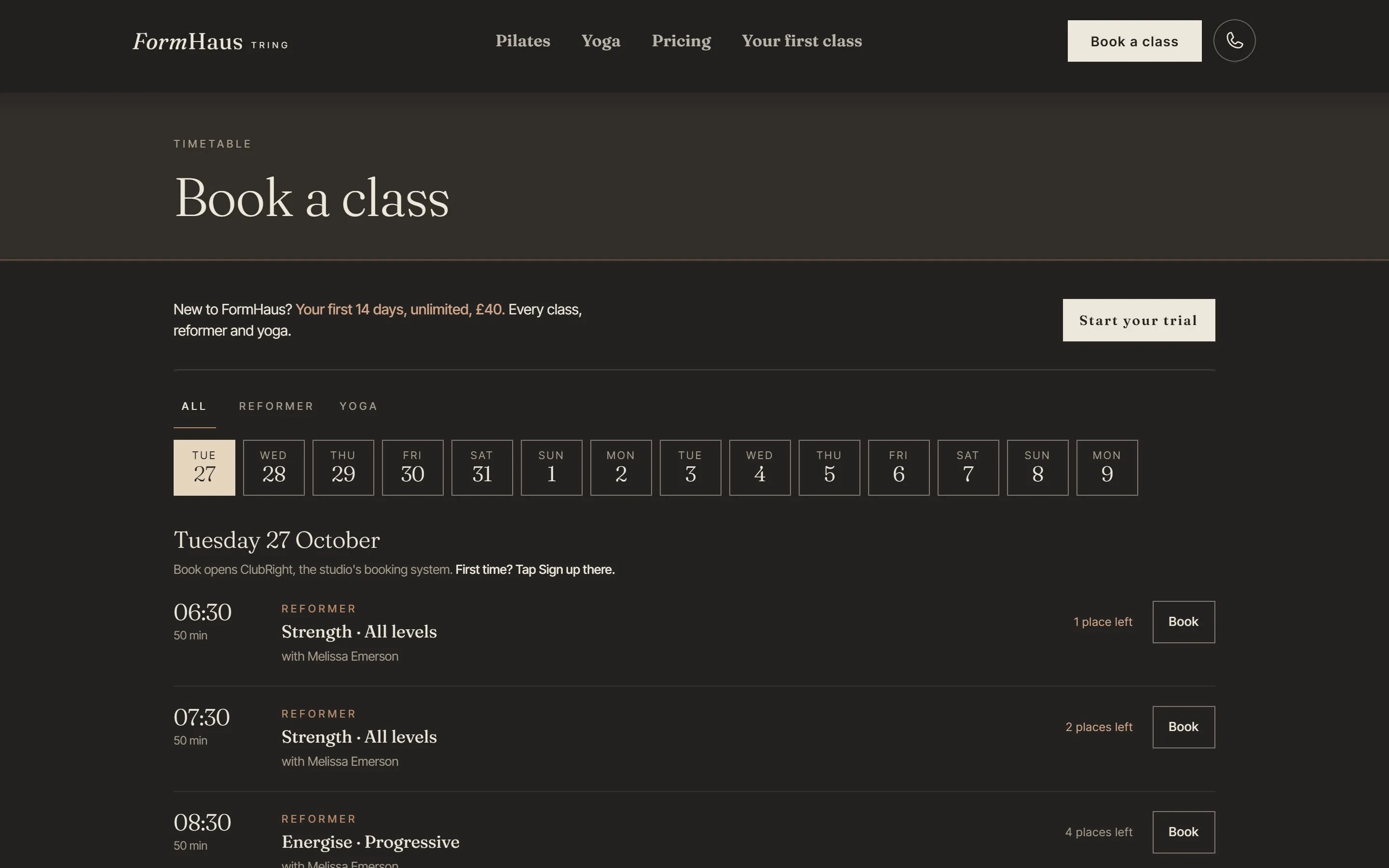1389x868 pixels.
Task: Book the 06:30 Strength reformer class
Action: point(1184,622)
